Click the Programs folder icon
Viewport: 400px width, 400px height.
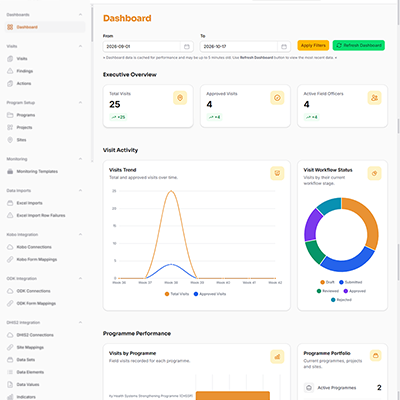pos(10,115)
